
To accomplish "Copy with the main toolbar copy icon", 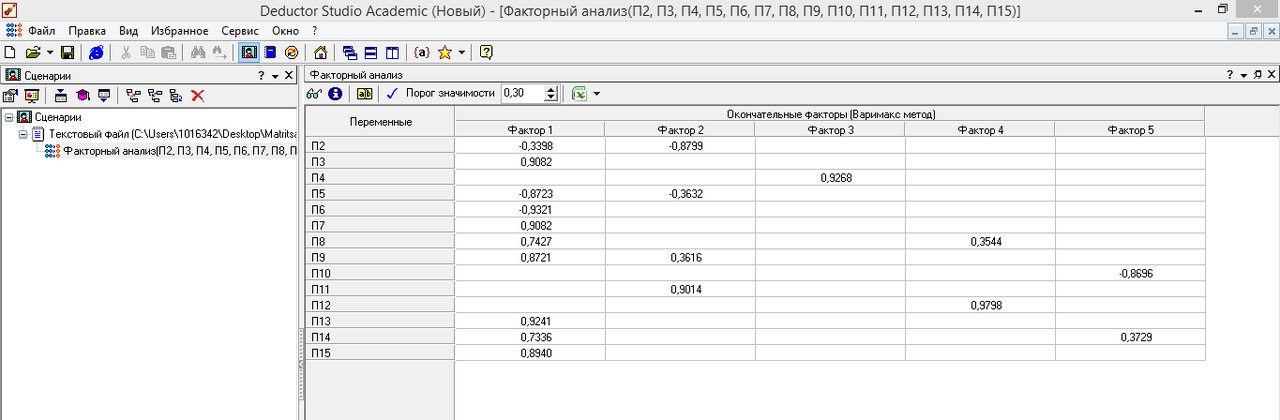I will click(147, 52).
